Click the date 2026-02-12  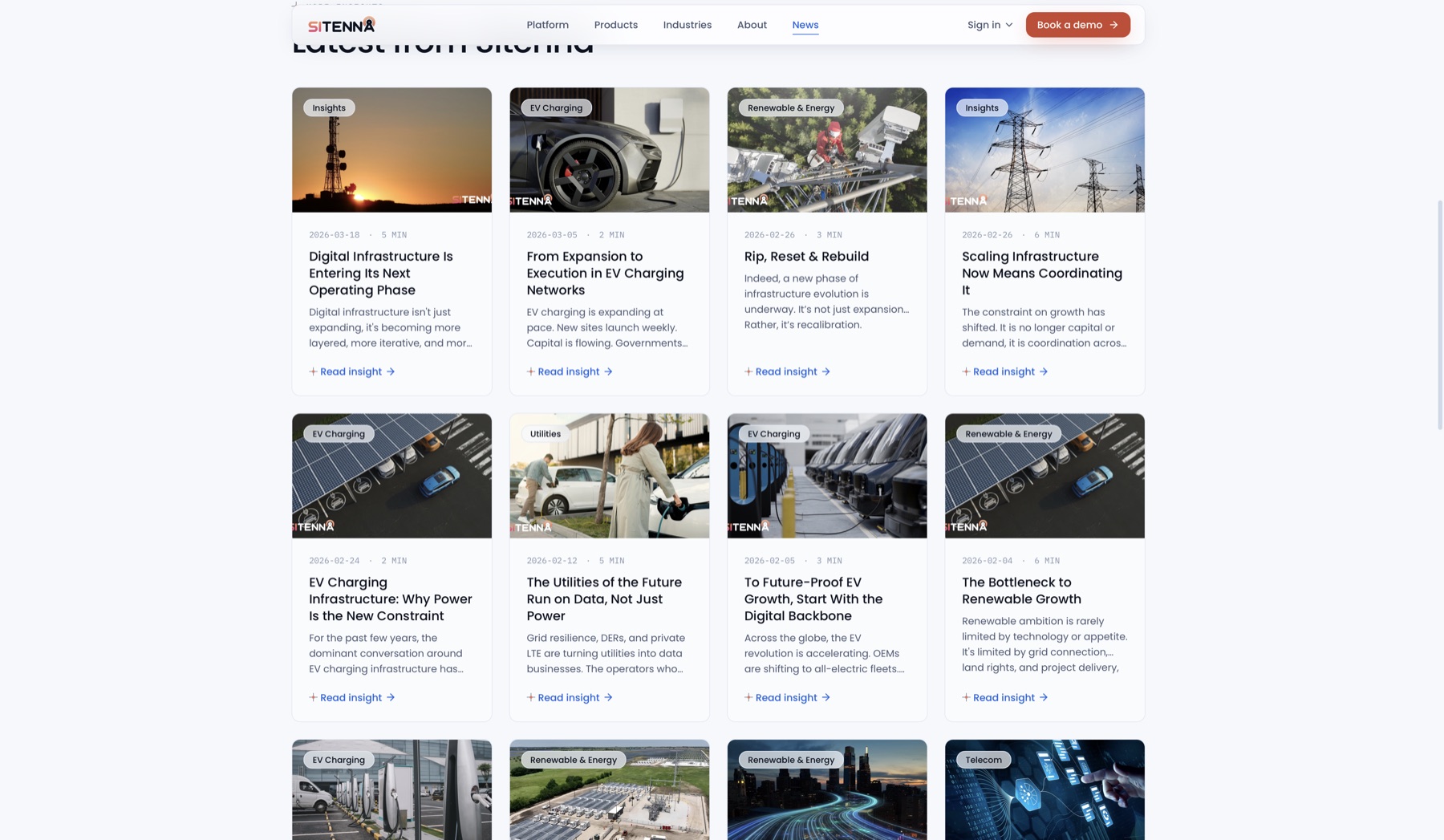tap(551, 561)
